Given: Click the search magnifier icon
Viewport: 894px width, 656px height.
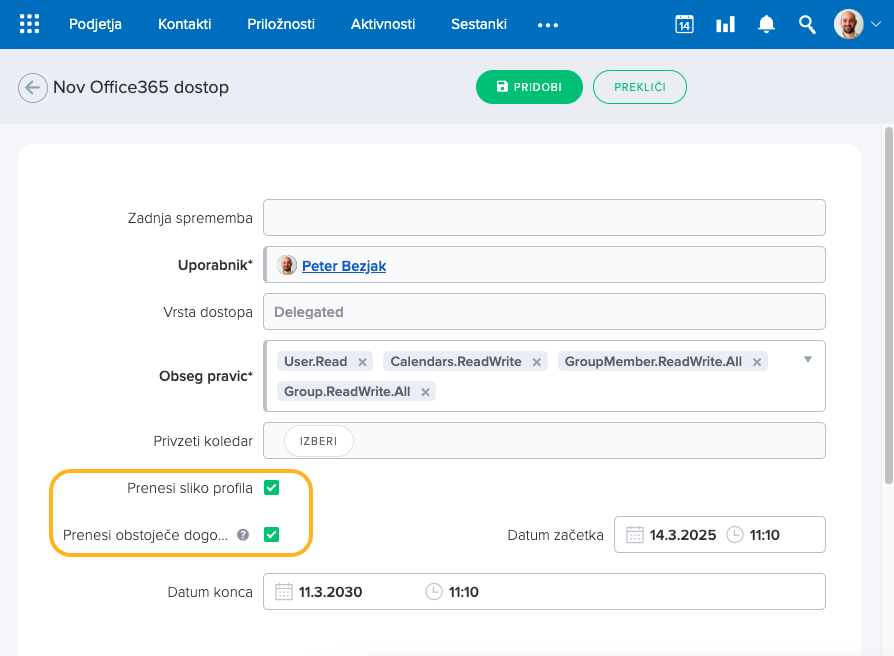Looking at the screenshot, I should (x=807, y=24).
